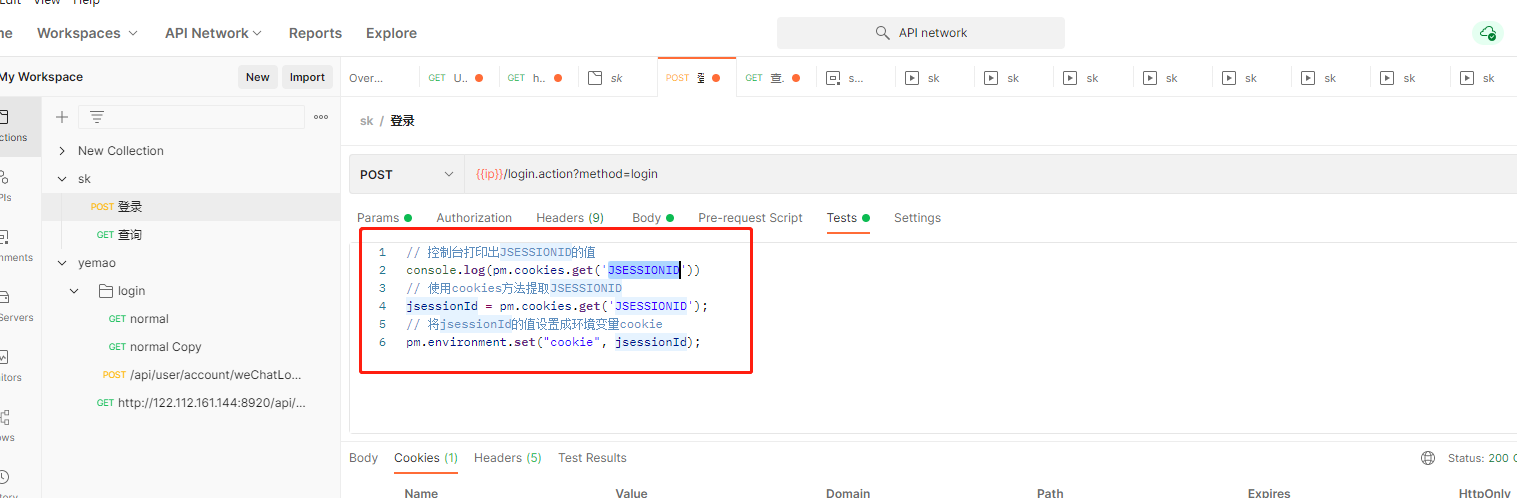The width and height of the screenshot is (1517, 498).
Task: Select the POST /api/user/account/weChatLo... request
Action: (191, 375)
